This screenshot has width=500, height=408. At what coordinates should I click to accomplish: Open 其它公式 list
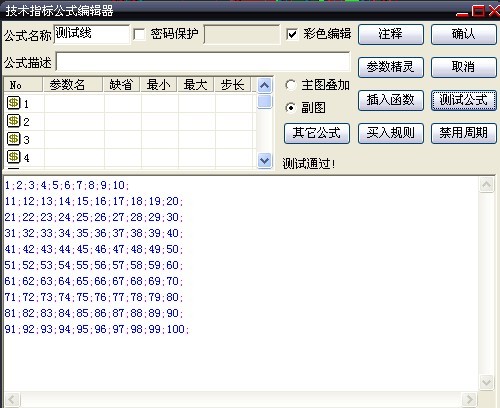point(317,133)
